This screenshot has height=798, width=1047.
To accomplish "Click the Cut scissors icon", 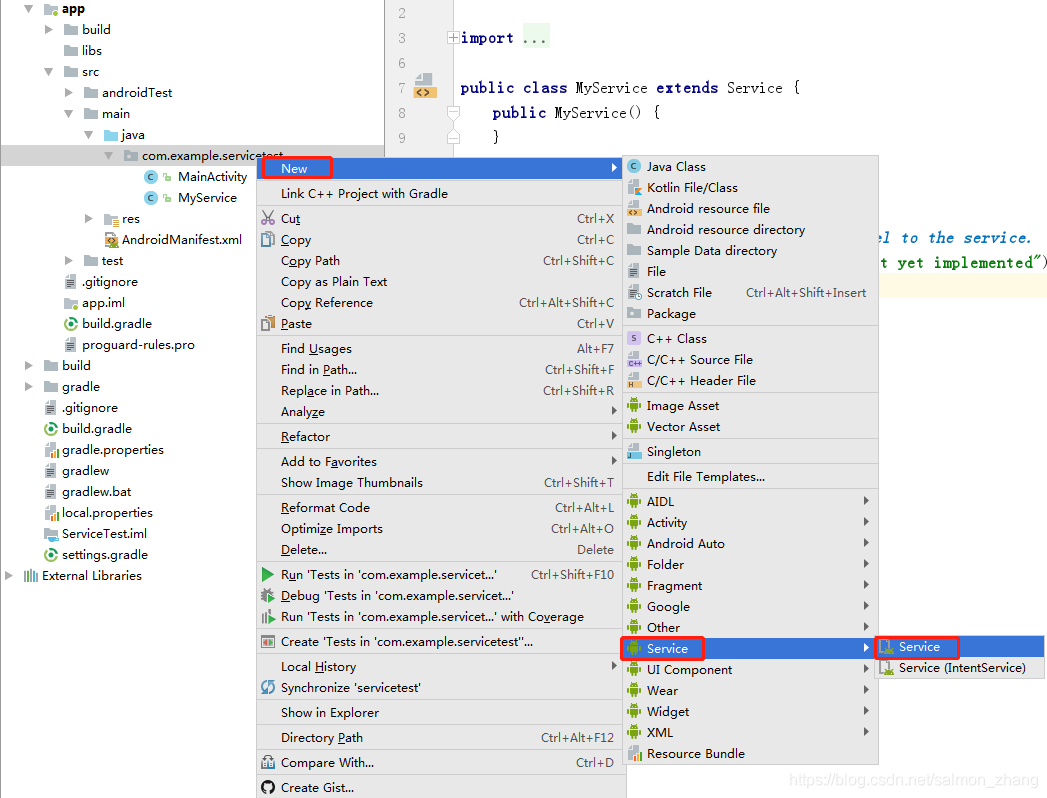I will tap(268, 218).
